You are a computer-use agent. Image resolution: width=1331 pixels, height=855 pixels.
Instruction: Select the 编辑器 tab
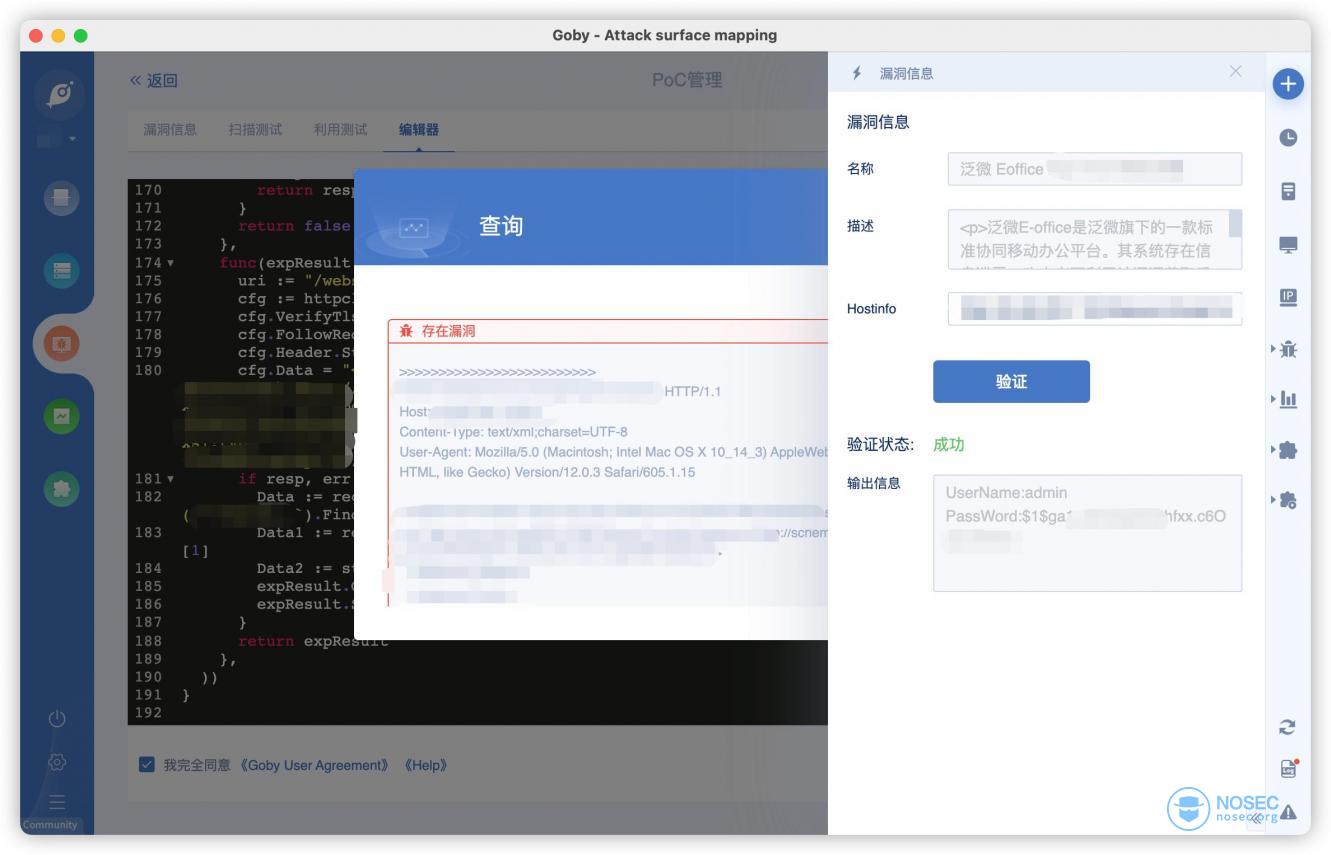tap(419, 129)
